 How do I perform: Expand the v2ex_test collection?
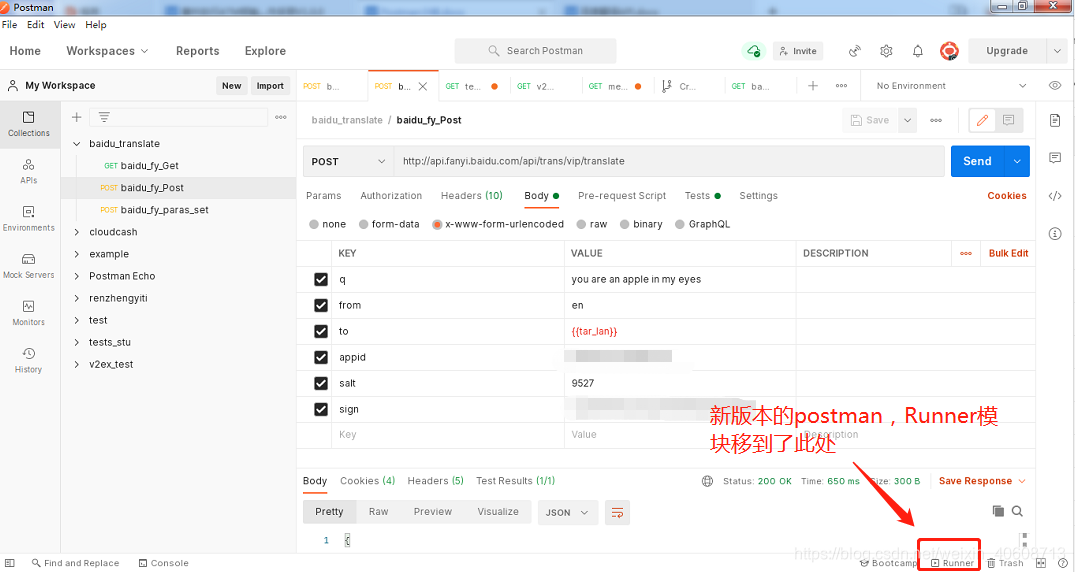click(x=77, y=364)
